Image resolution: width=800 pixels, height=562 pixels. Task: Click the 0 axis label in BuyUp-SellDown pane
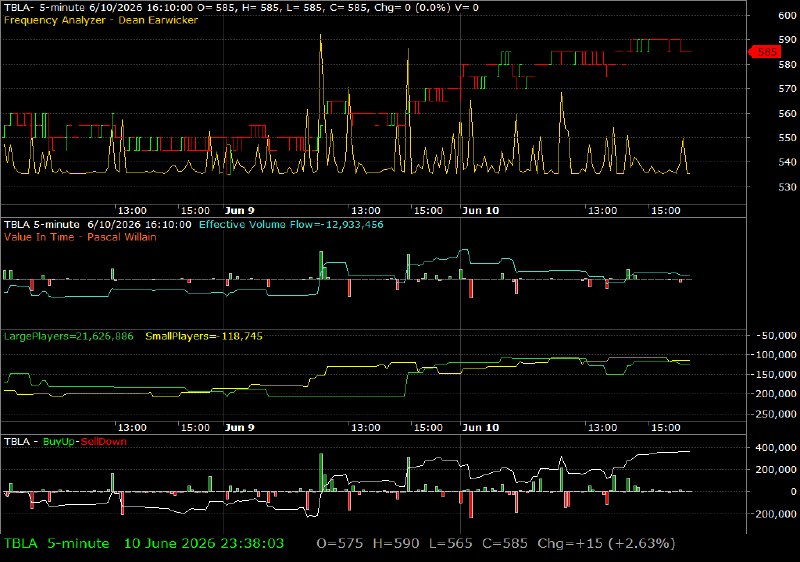[793, 492]
